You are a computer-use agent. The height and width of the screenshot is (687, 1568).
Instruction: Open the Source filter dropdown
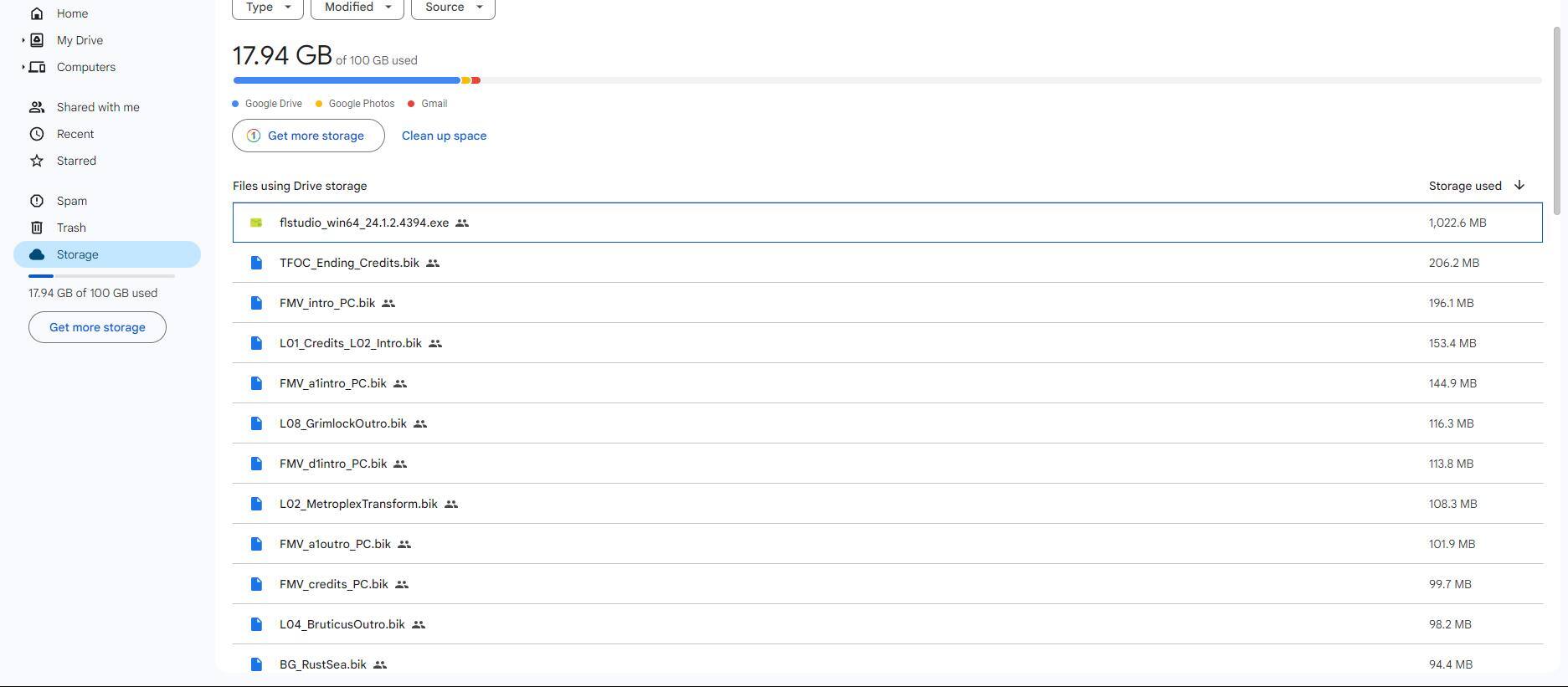pos(452,8)
